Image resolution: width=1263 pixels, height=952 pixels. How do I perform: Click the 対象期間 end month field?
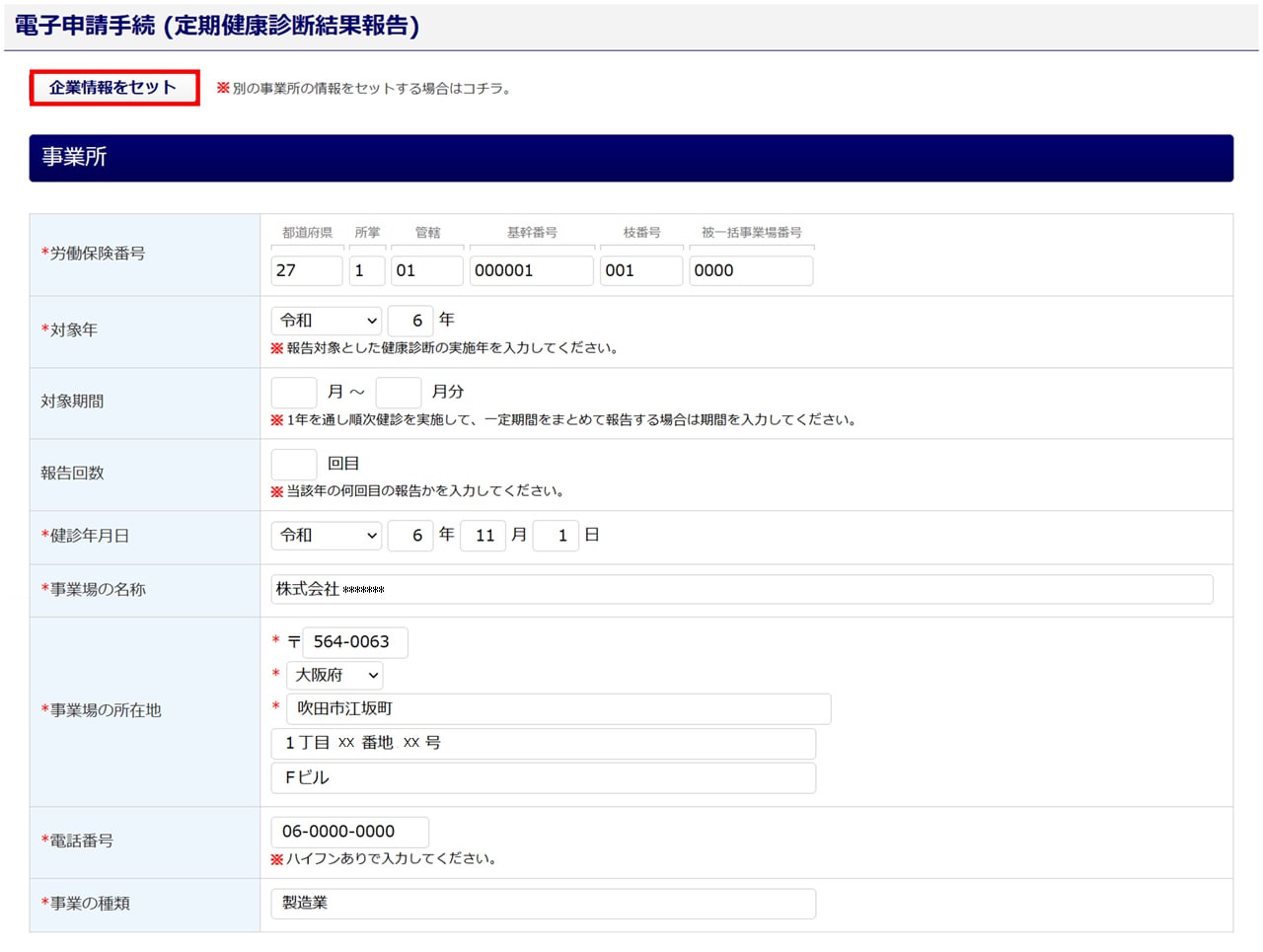tap(399, 393)
